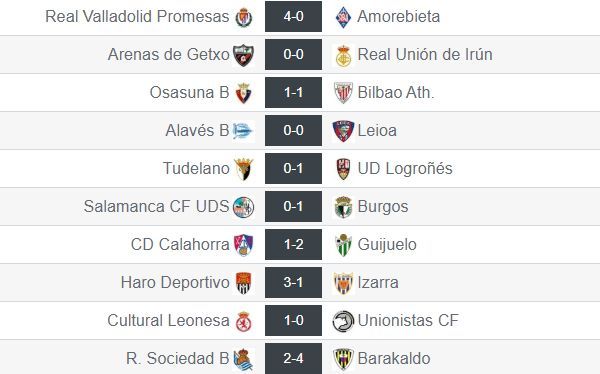
Task: Click the Amorebieta team badge
Action: pos(343,17)
